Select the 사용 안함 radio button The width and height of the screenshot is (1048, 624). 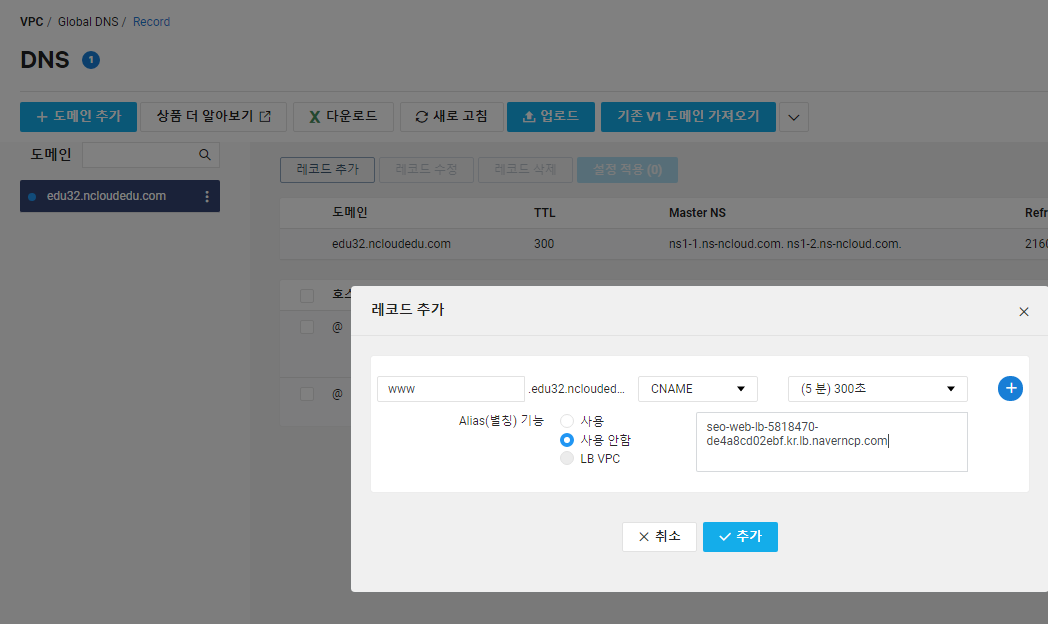(567, 440)
